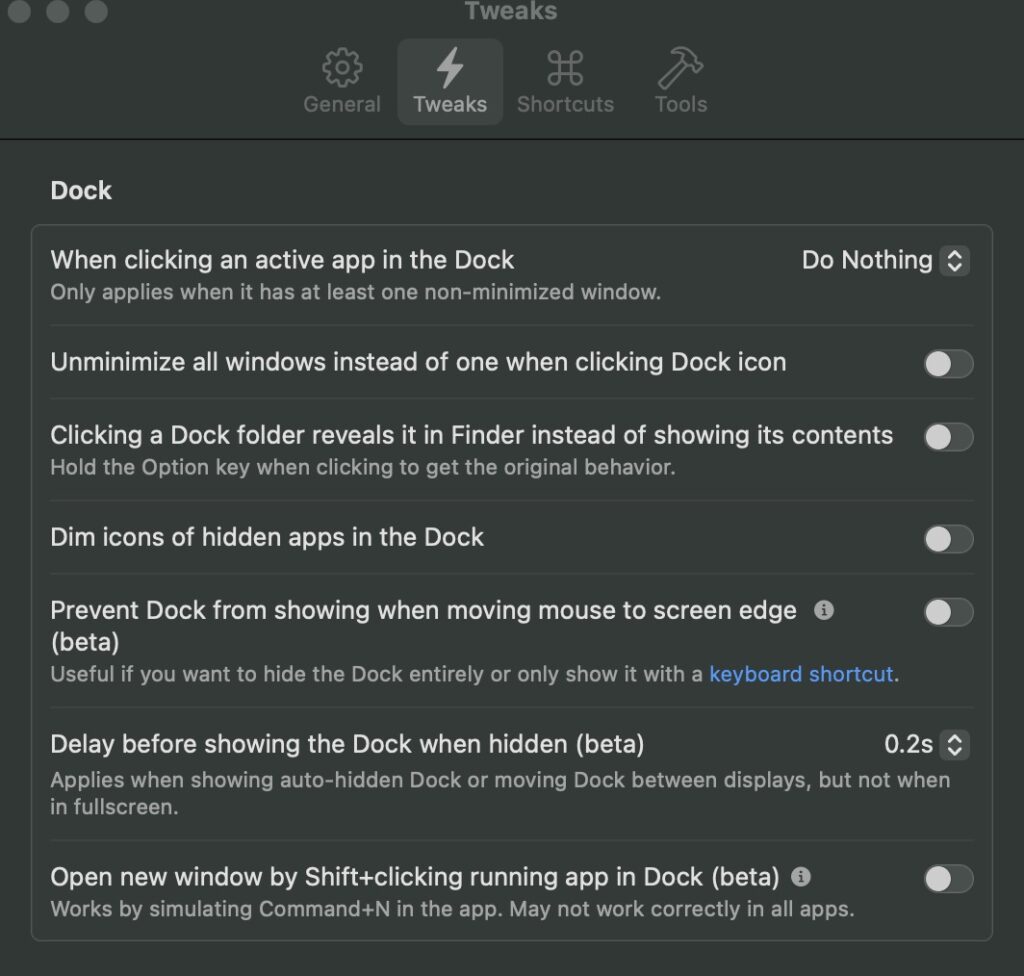Switch on Open new window by Shift+clicking
This screenshot has width=1024, height=976.
(948, 879)
